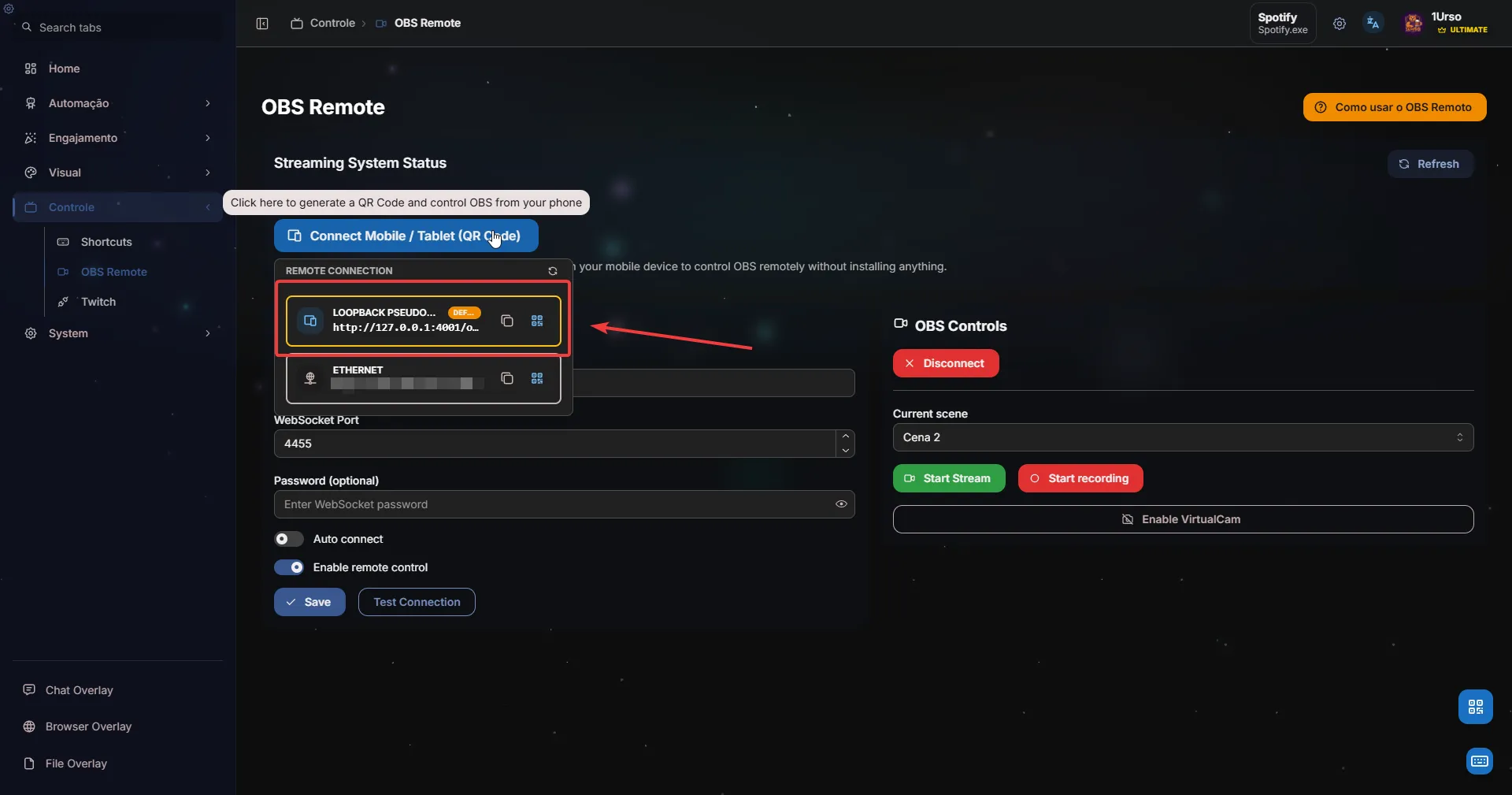This screenshot has width=1512, height=795.
Task: Open the Current scene dropdown
Action: click(1182, 437)
